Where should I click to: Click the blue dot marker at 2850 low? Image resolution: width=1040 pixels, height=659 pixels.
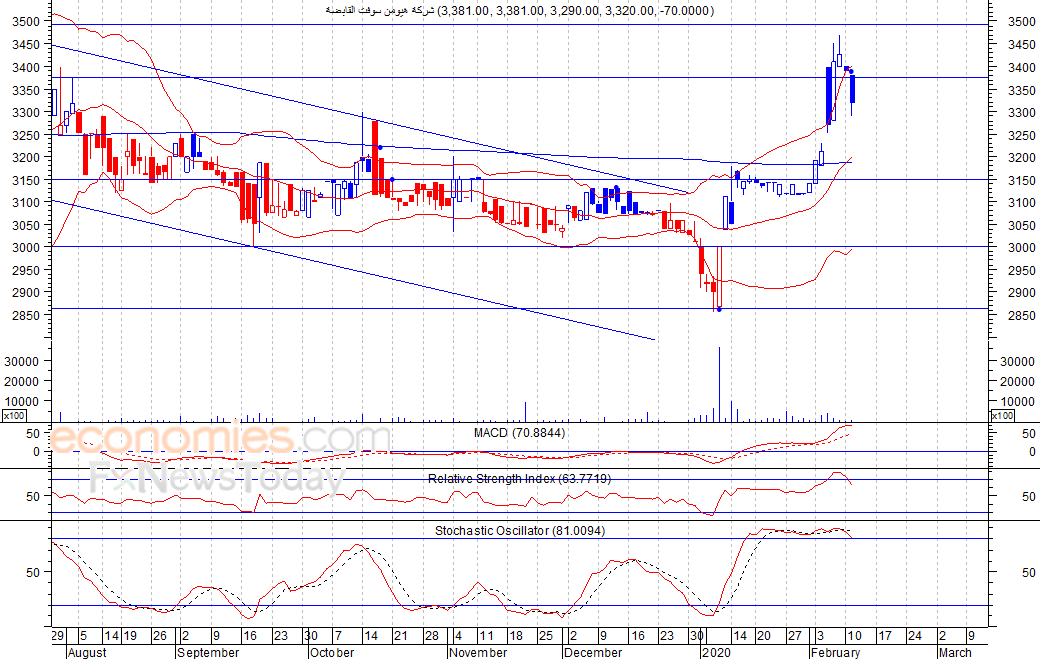719,309
